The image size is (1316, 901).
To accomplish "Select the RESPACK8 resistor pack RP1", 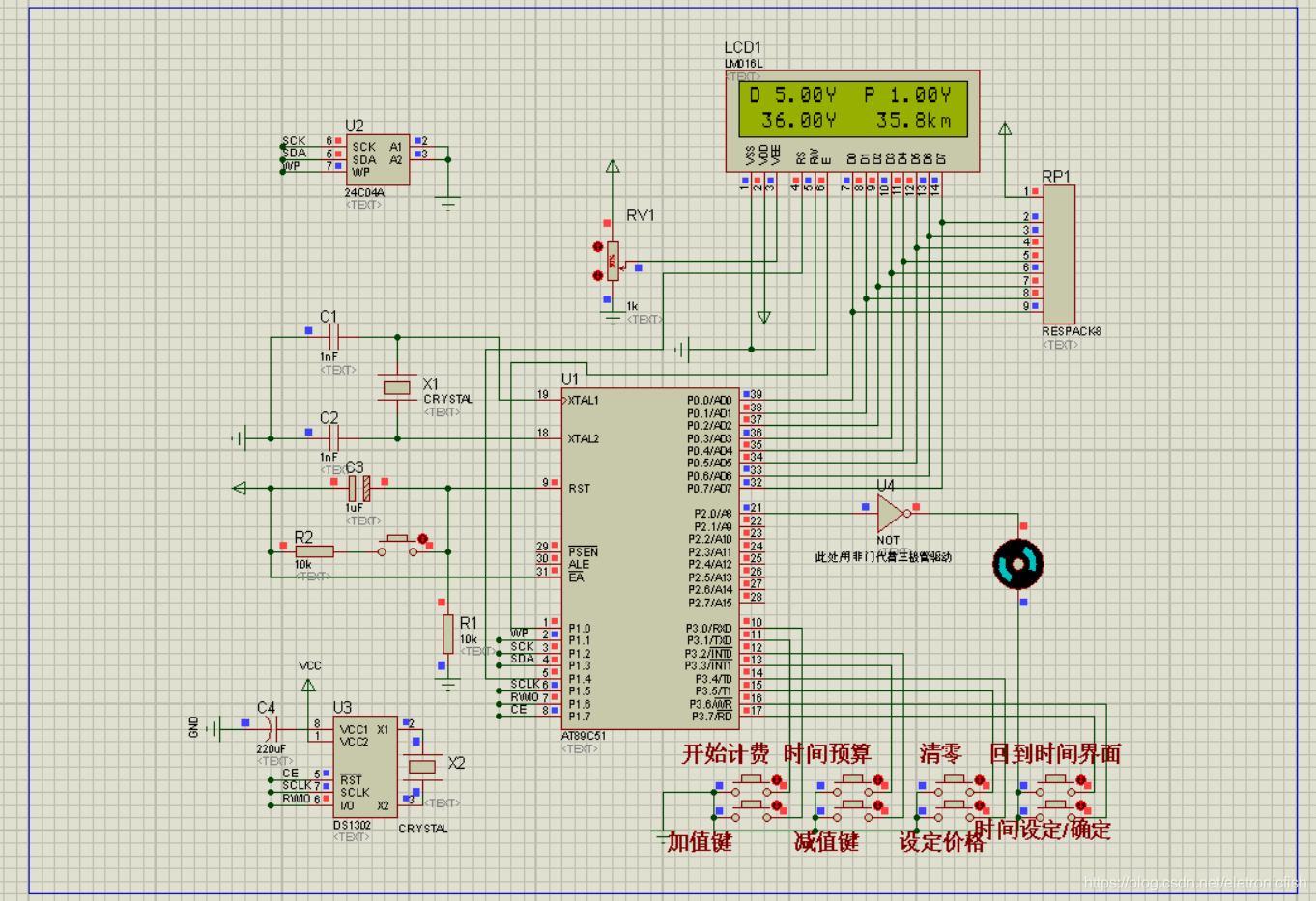I will point(1059,254).
